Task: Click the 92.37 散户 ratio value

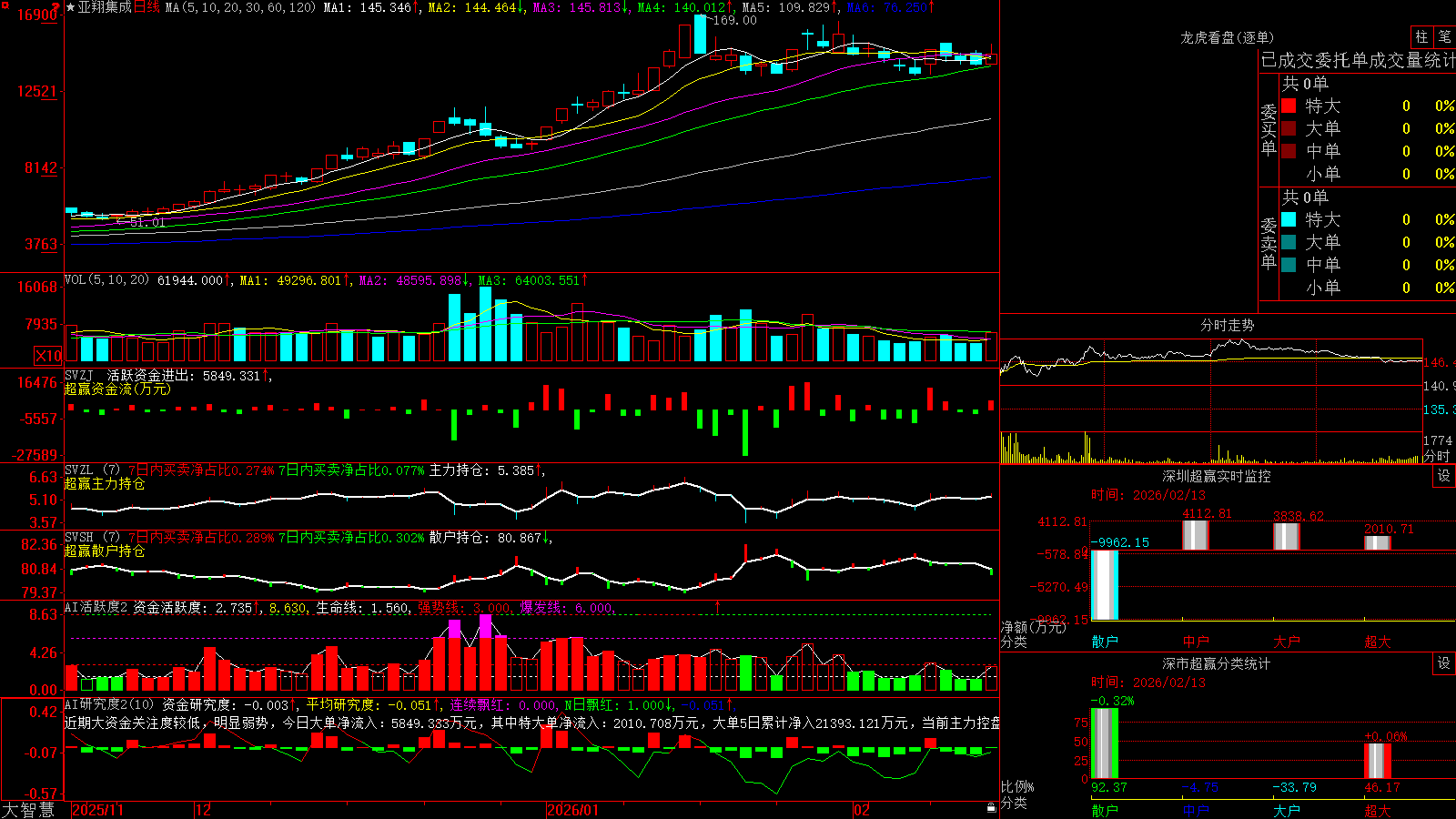Action: [1109, 787]
